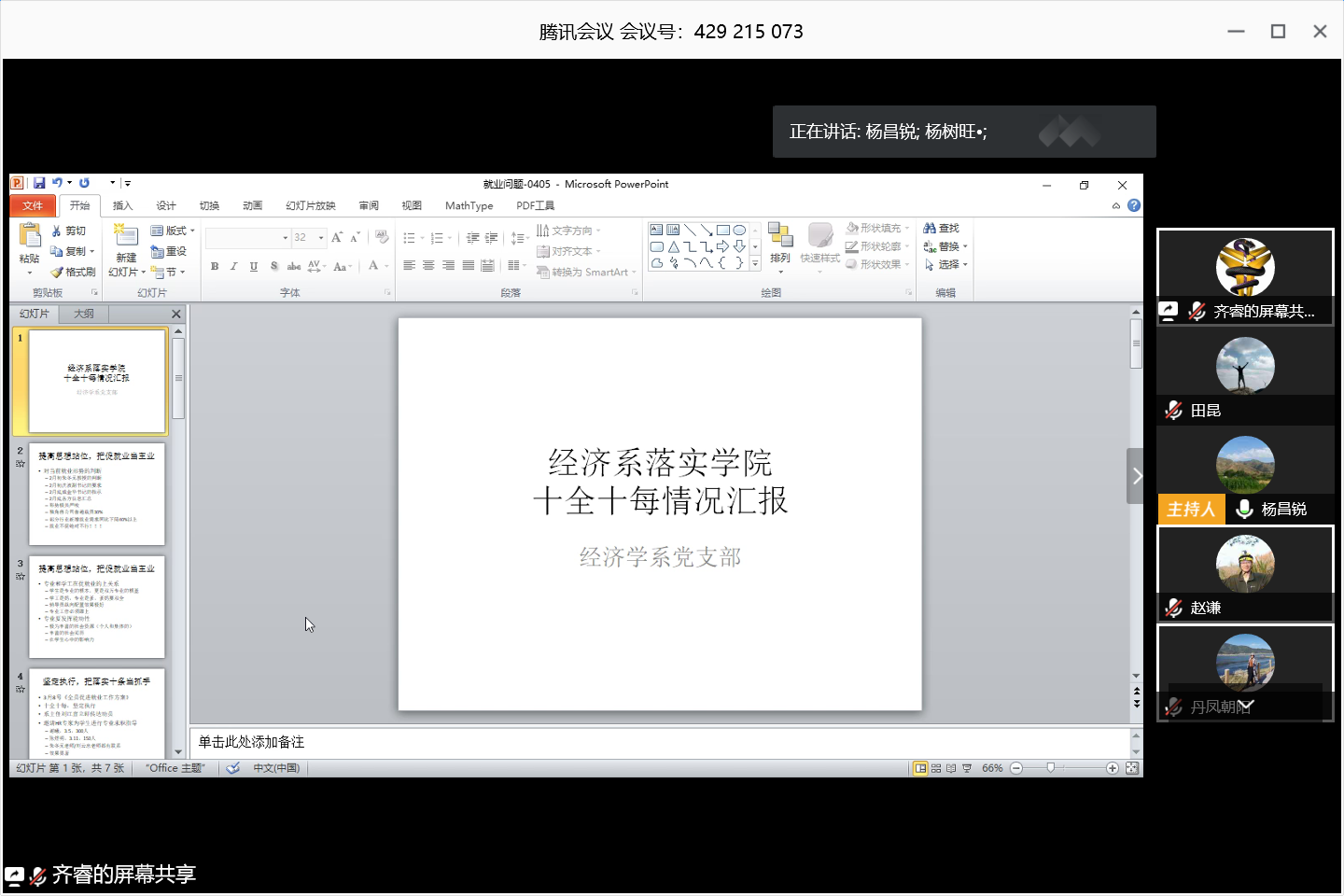Click the Find (查找) binoculars icon

930,229
